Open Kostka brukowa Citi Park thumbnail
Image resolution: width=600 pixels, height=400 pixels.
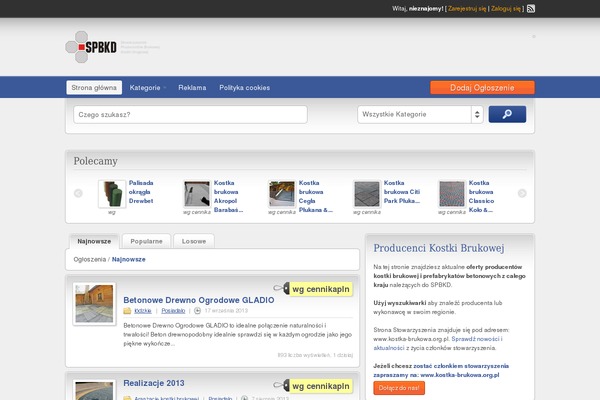click(367, 194)
